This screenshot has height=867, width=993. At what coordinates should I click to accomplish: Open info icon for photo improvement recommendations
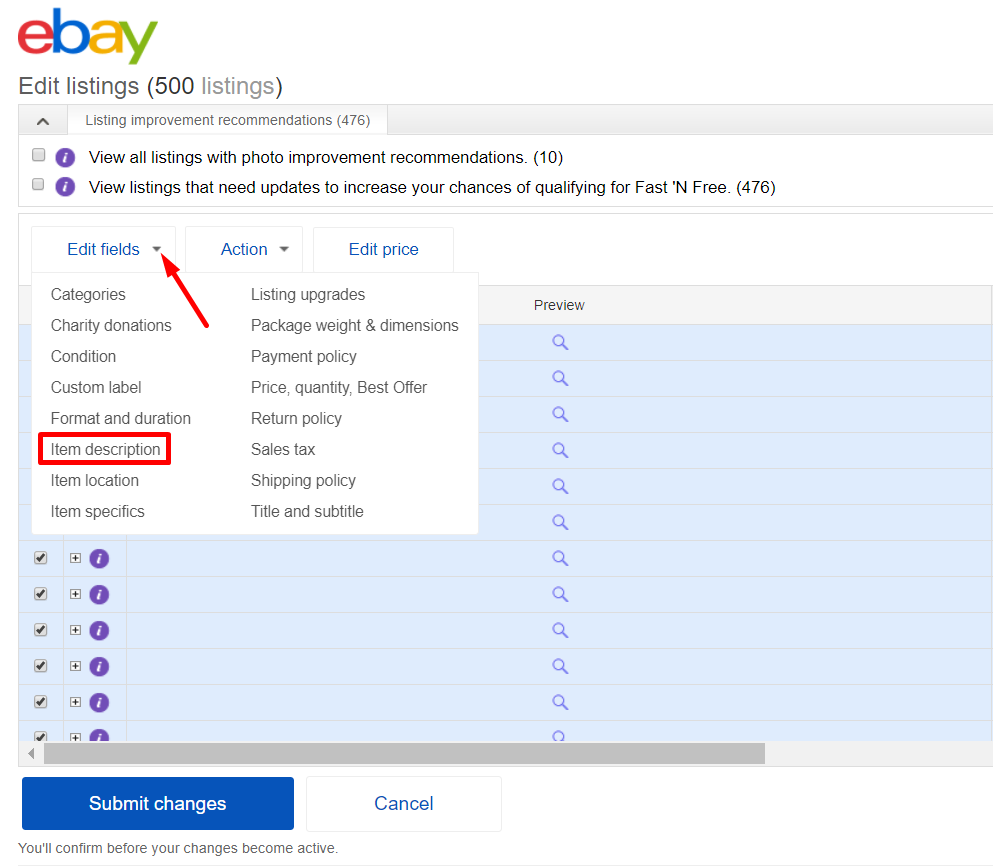tap(65, 157)
